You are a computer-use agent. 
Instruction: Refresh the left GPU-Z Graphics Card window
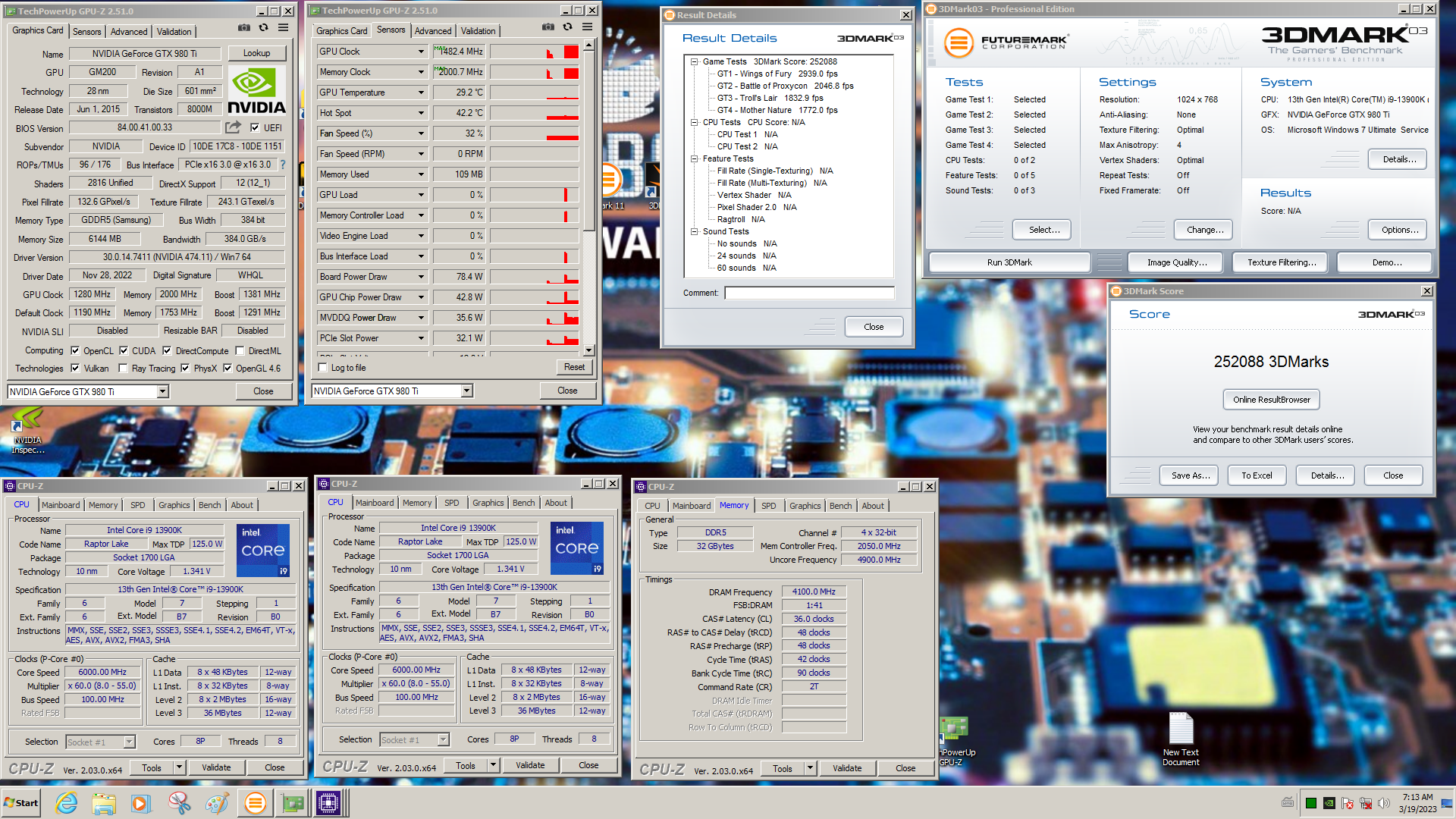tap(263, 28)
